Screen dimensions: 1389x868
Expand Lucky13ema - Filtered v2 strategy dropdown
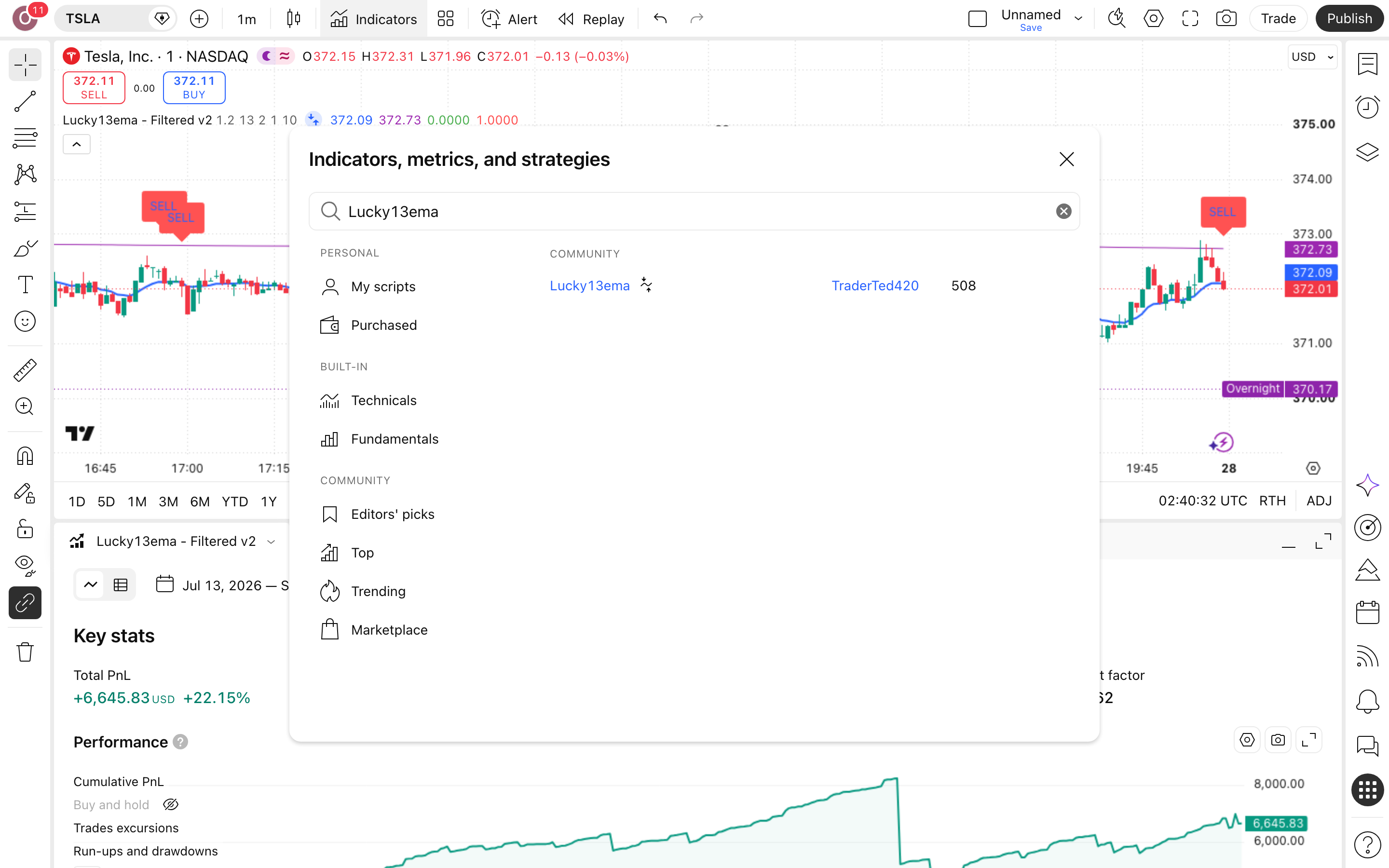pyautogui.click(x=272, y=542)
